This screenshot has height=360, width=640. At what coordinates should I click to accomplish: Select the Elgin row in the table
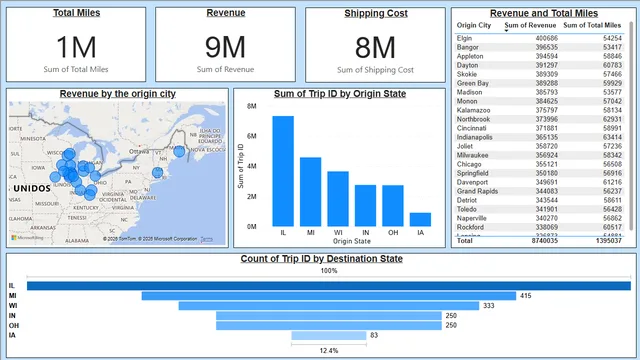tap(540, 38)
